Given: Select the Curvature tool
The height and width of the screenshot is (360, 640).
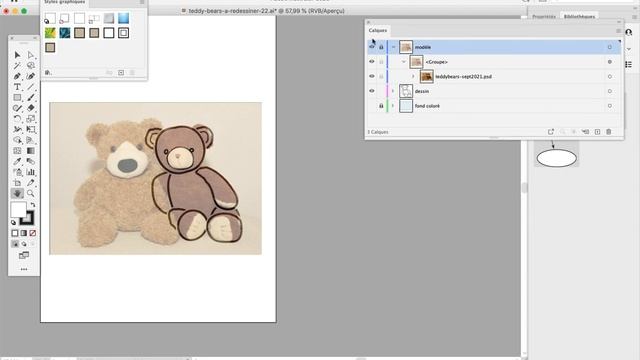Looking at the screenshot, I should point(31,76).
